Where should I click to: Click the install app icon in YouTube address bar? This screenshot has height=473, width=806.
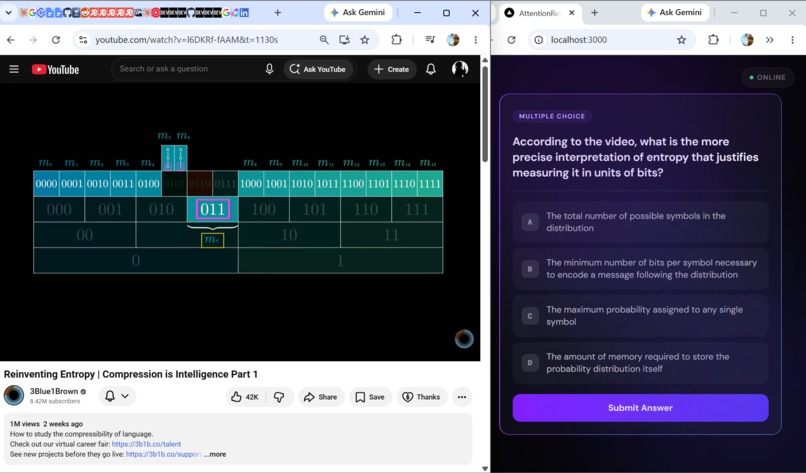[344, 40]
